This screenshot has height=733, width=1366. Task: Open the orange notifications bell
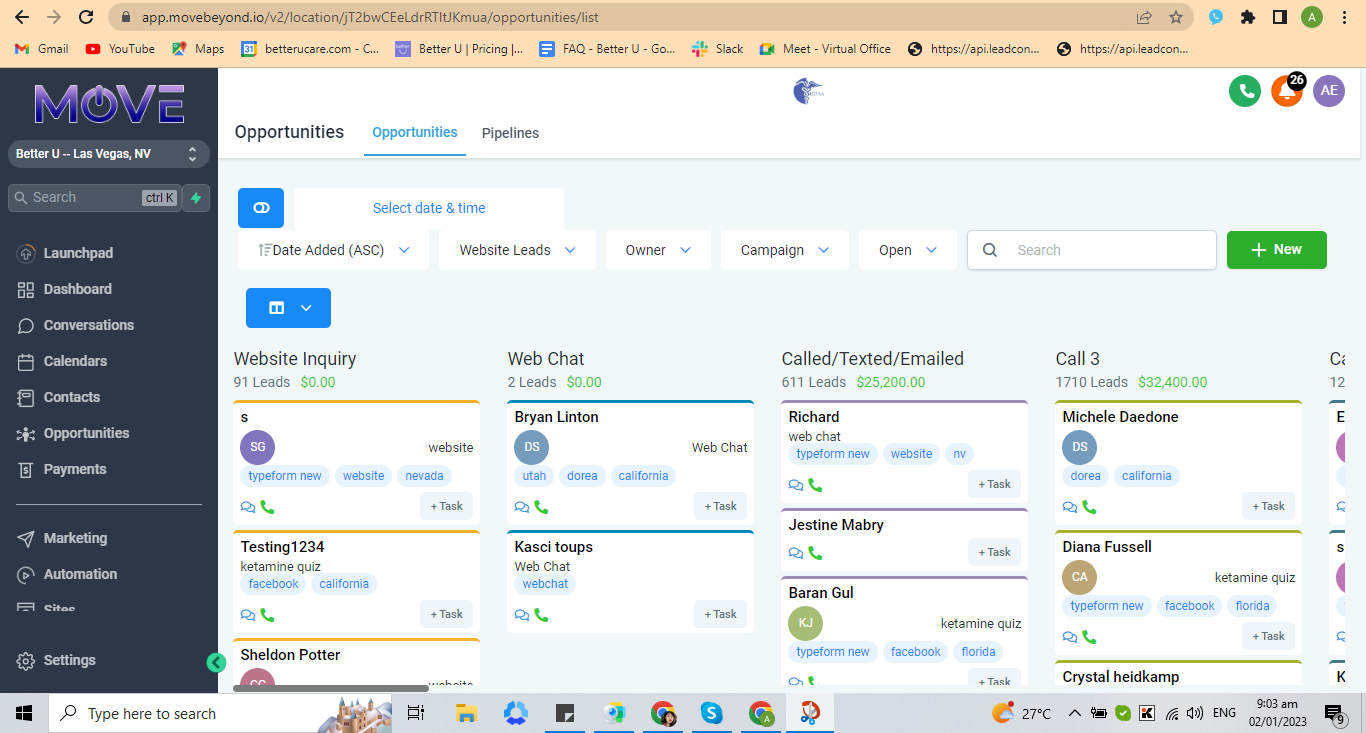click(x=1287, y=91)
